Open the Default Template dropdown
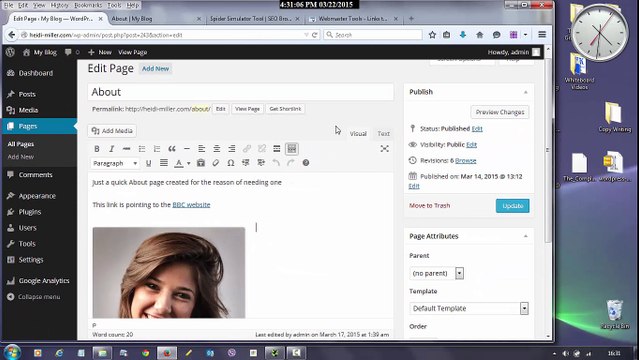 point(469,308)
